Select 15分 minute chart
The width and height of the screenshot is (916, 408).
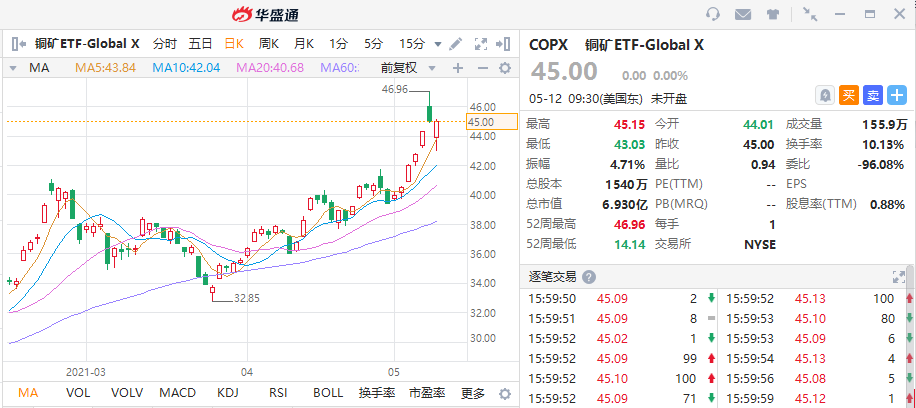pyautogui.click(x=412, y=43)
